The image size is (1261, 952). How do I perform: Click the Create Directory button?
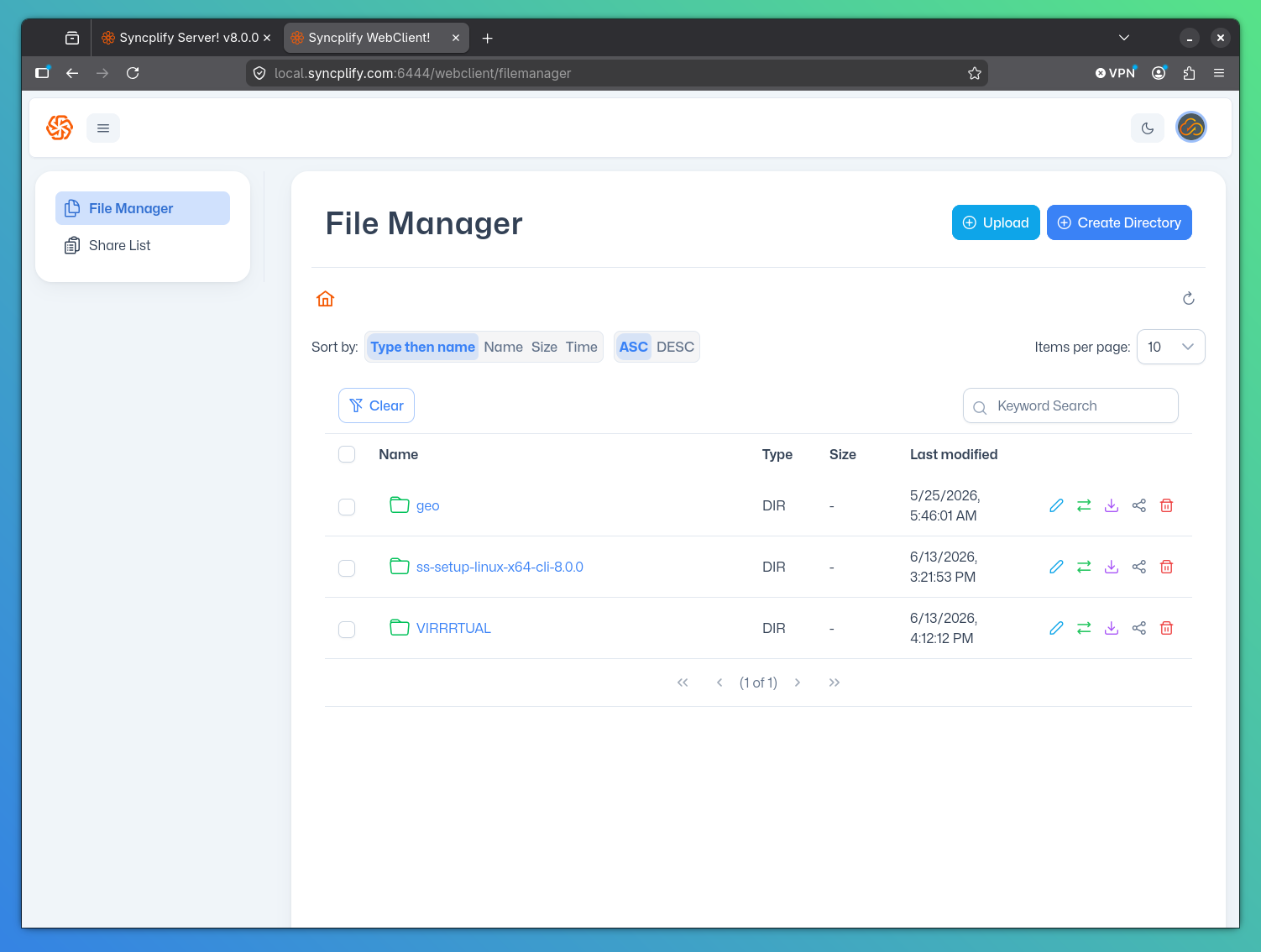tap(1119, 222)
